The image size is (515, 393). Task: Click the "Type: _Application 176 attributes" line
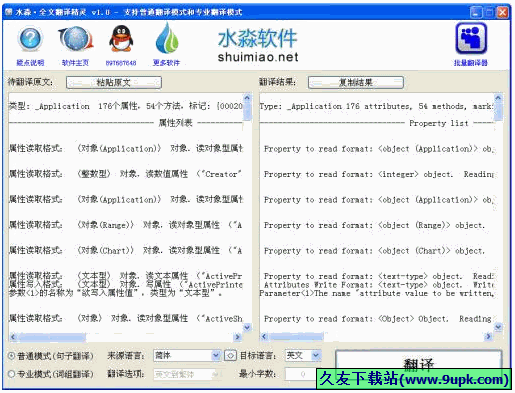376,106
